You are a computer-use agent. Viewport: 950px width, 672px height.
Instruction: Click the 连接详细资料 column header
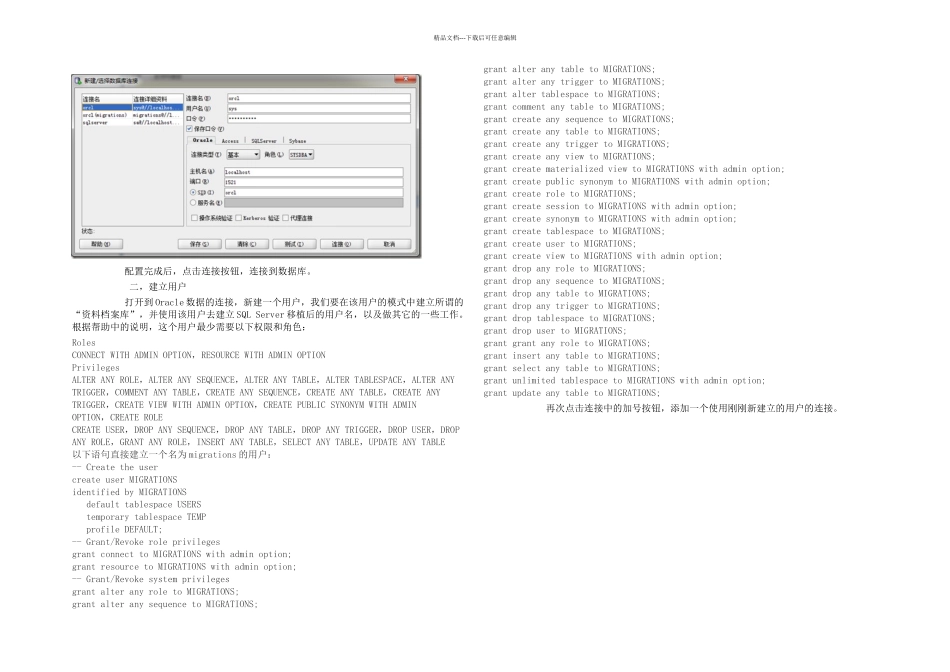point(158,99)
